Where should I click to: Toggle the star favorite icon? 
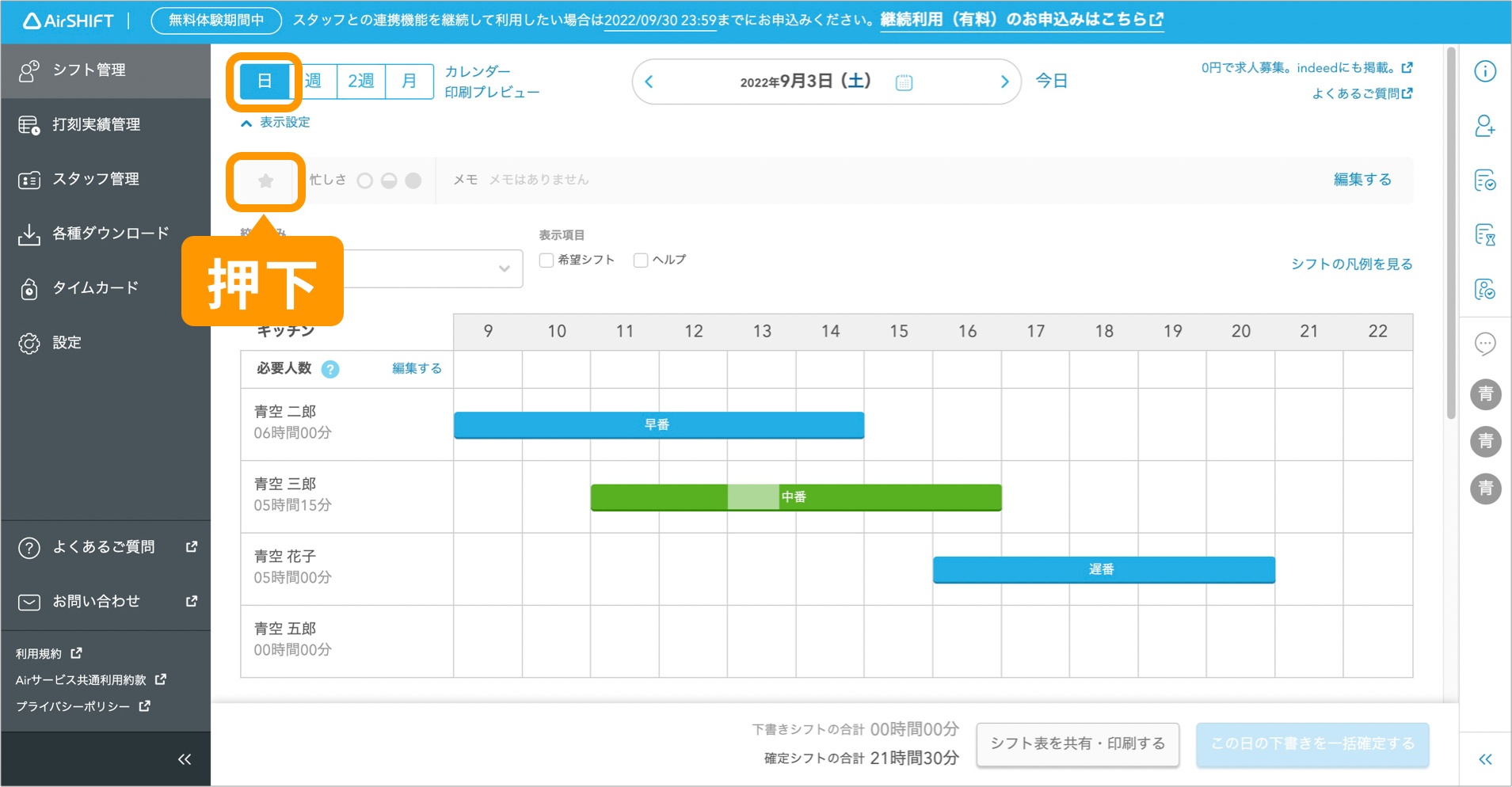[x=265, y=181]
